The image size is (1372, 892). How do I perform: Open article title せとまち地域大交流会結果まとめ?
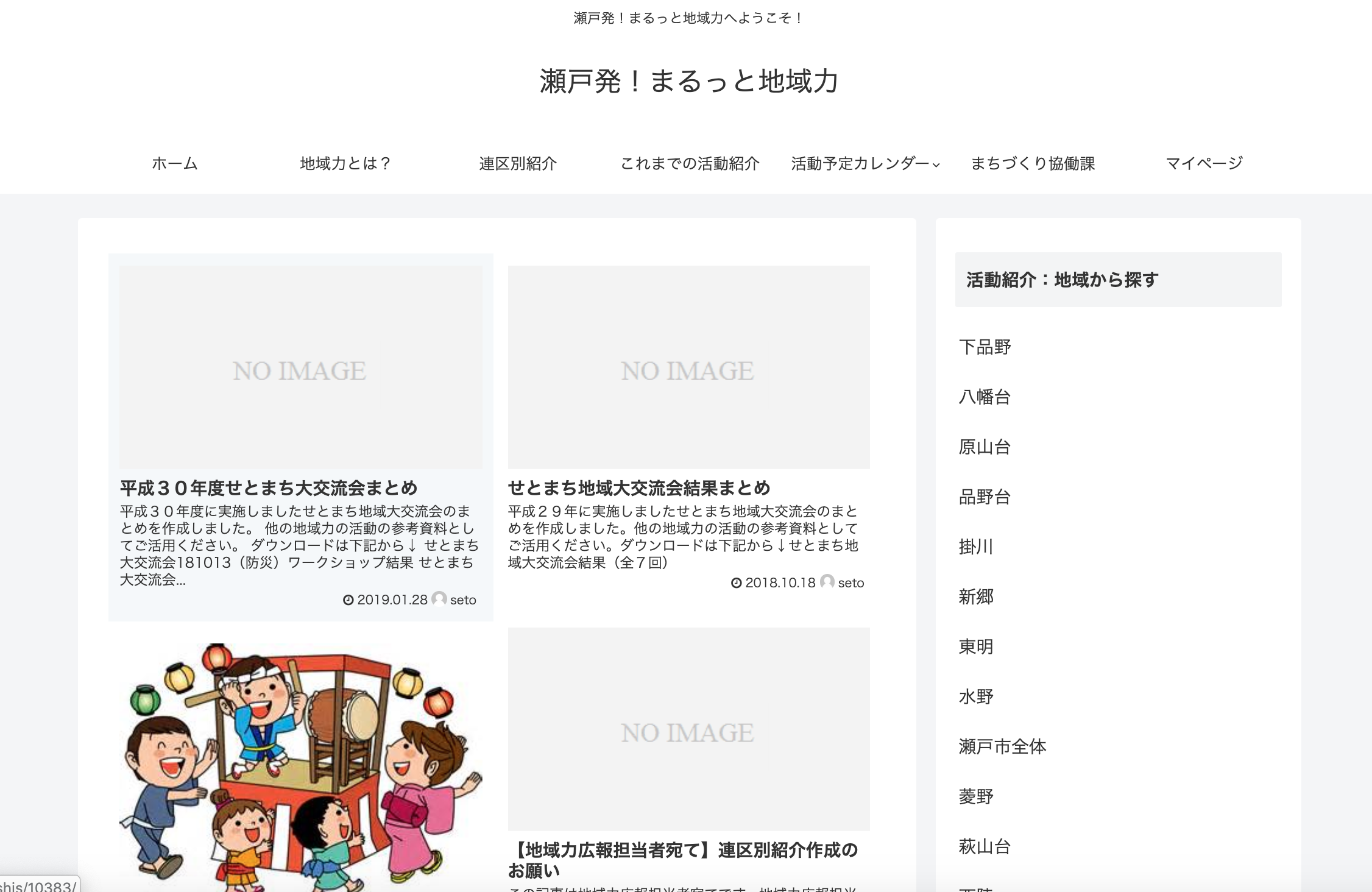point(639,488)
